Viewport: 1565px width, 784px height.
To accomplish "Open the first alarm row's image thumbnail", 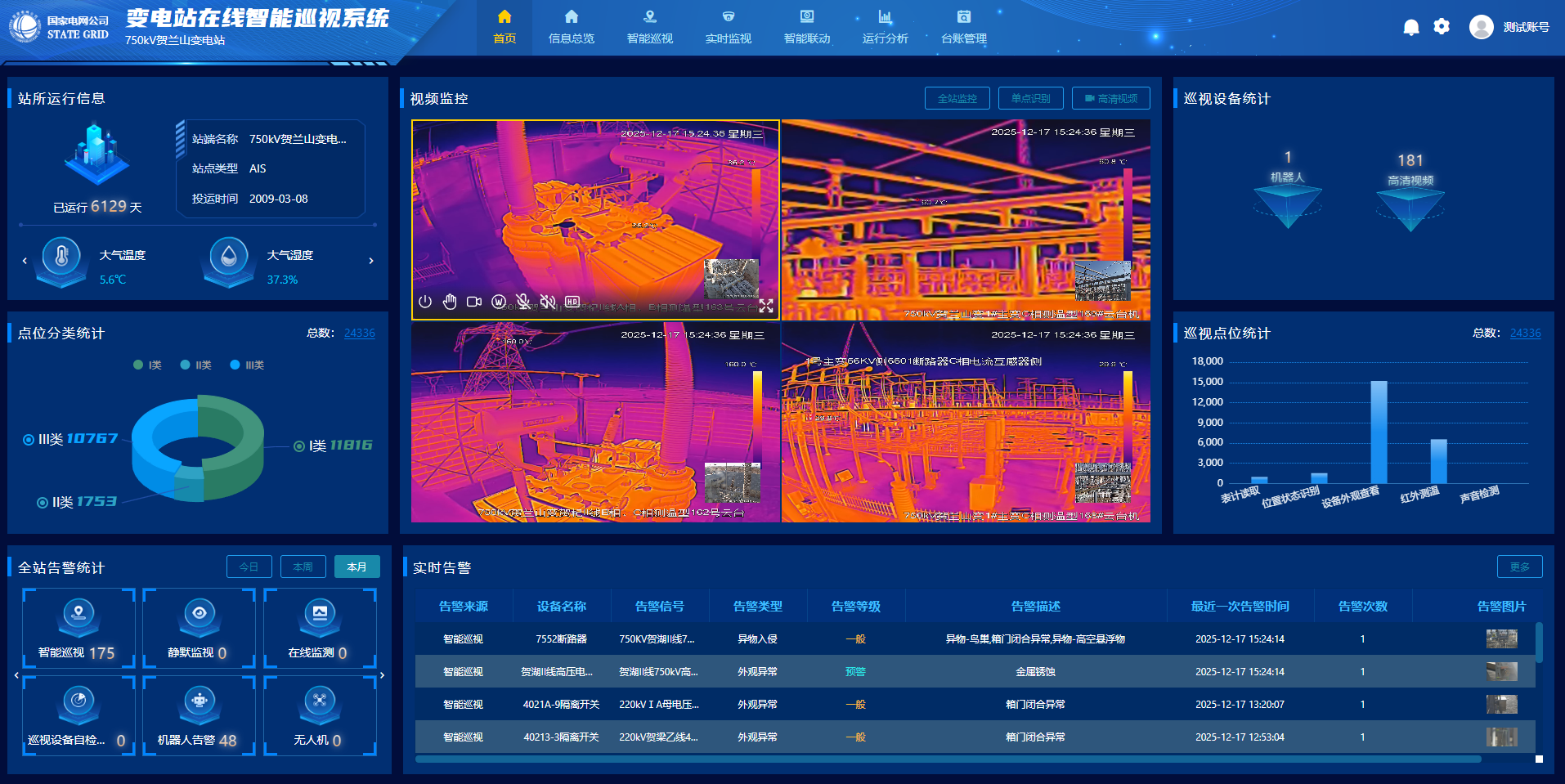I will click(1501, 638).
